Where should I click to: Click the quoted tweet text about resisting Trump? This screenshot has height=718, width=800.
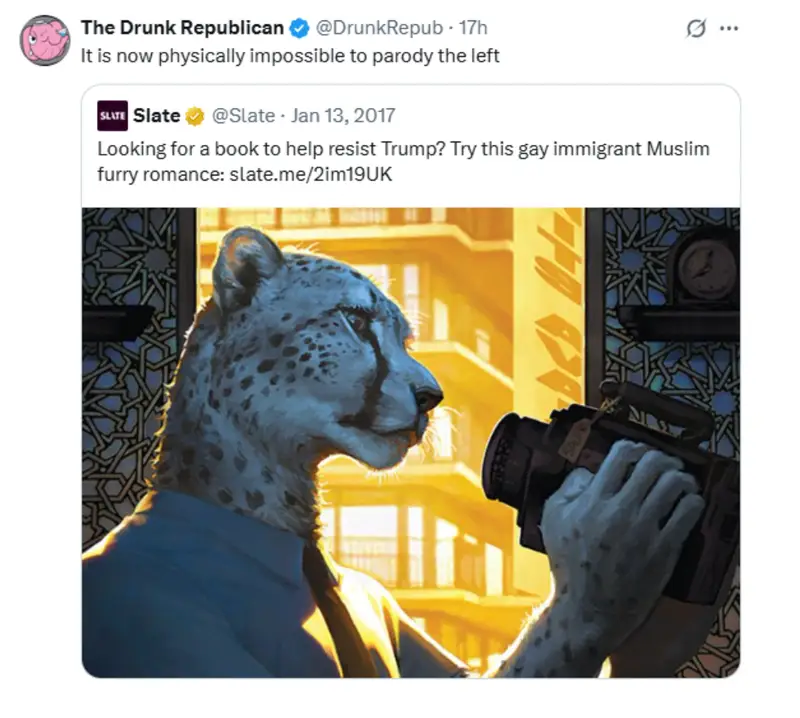coord(403,162)
